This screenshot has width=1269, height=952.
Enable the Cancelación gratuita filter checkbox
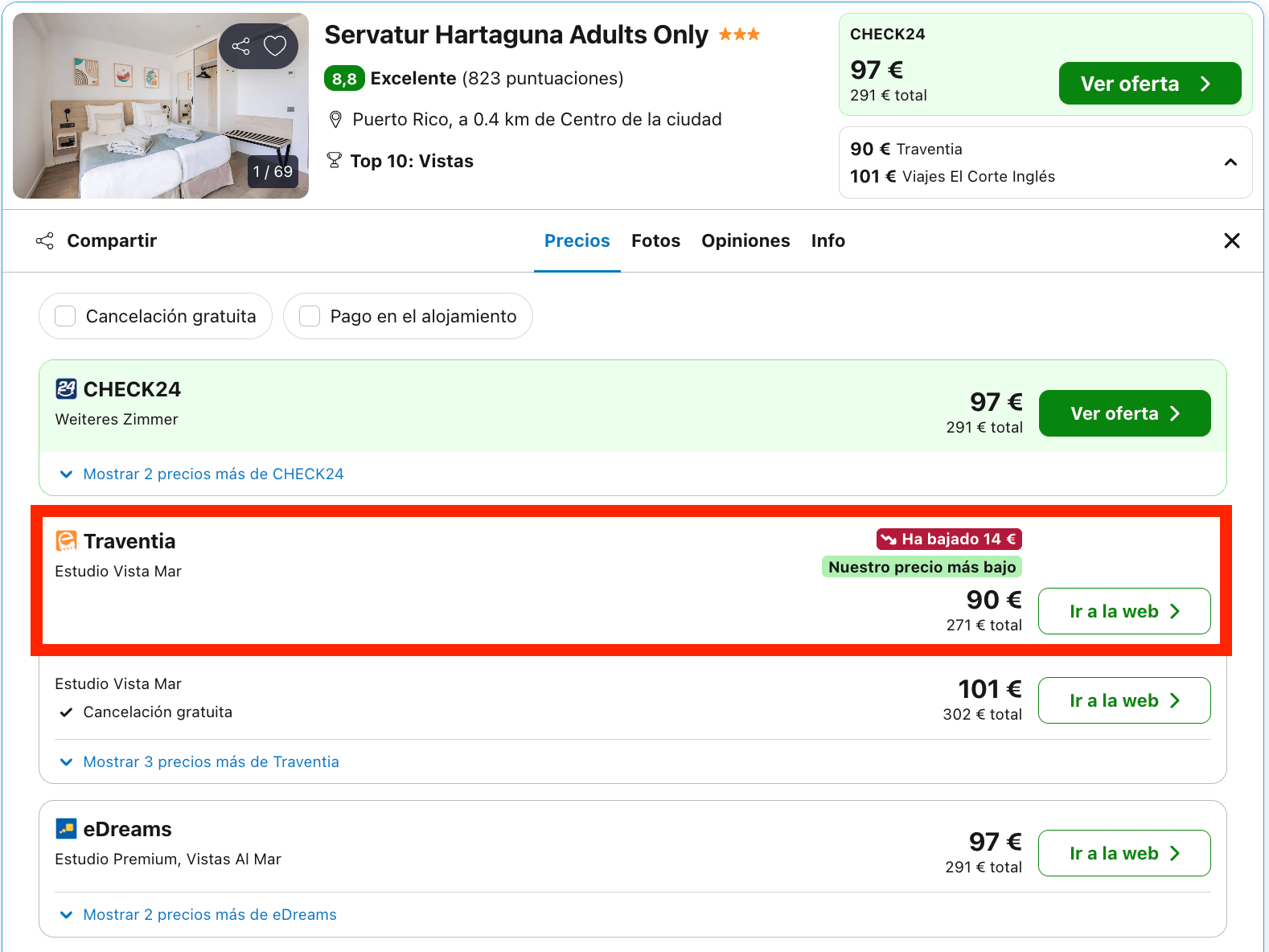[x=65, y=316]
